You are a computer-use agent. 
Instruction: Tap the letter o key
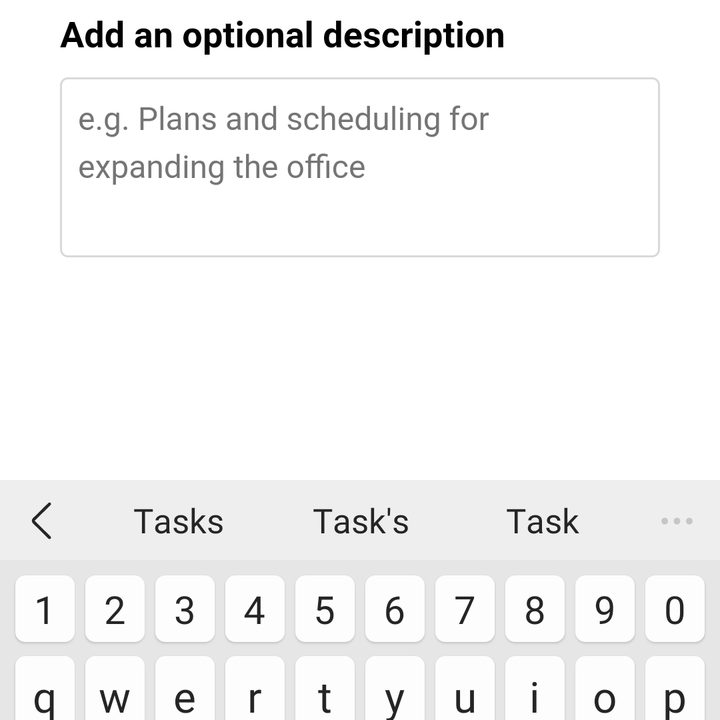pyautogui.click(x=605, y=689)
